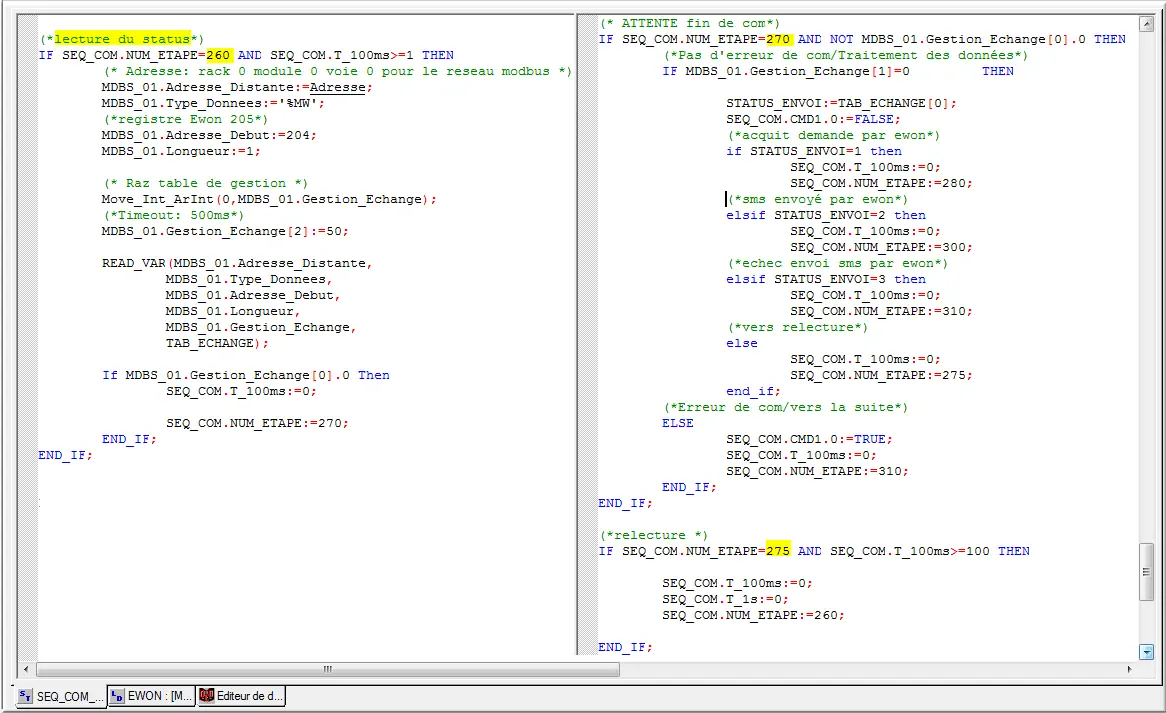1166x713 pixels.
Task: Click the comment "(*acquit demande par ewon*)"
Action: [x=834, y=135]
